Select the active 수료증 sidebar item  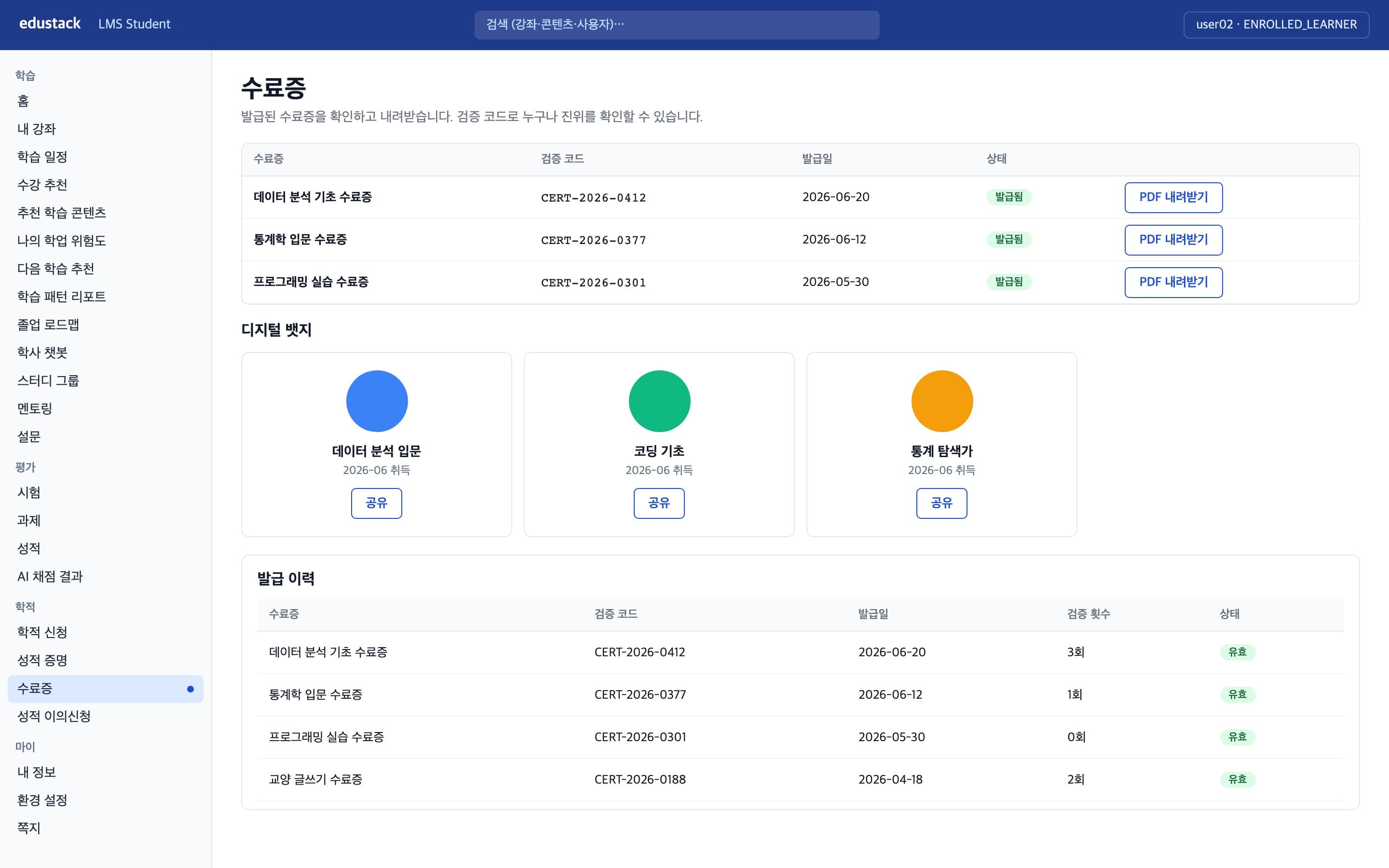coord(106,689)
